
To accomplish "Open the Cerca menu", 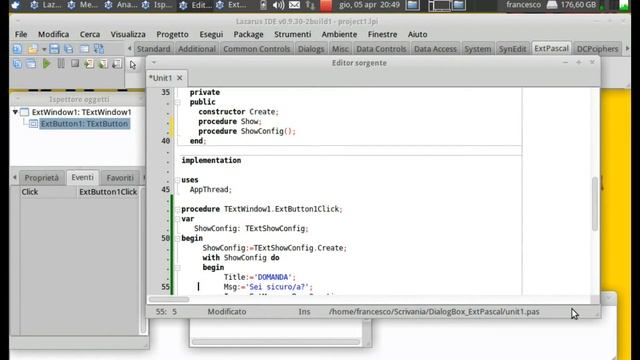I will [90, 34].
